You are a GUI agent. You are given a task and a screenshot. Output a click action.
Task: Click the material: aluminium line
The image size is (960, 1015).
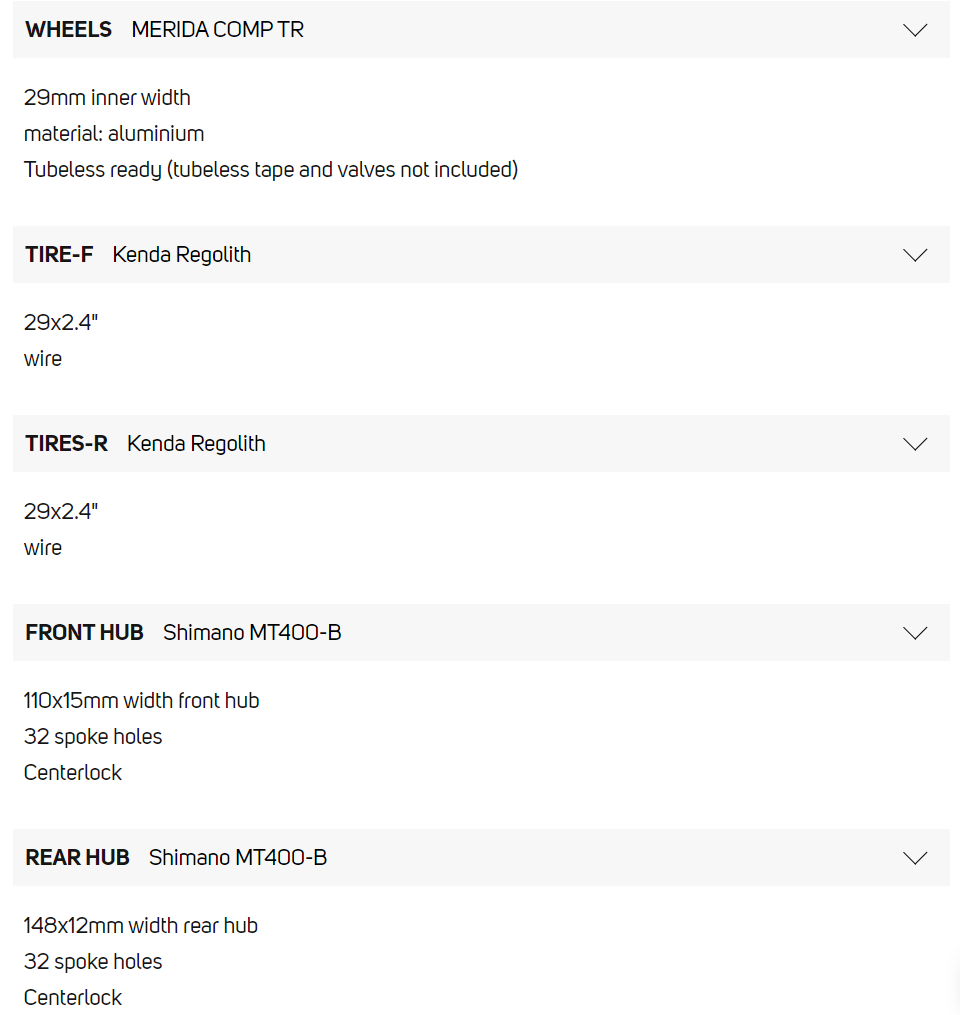pos(114,134)
